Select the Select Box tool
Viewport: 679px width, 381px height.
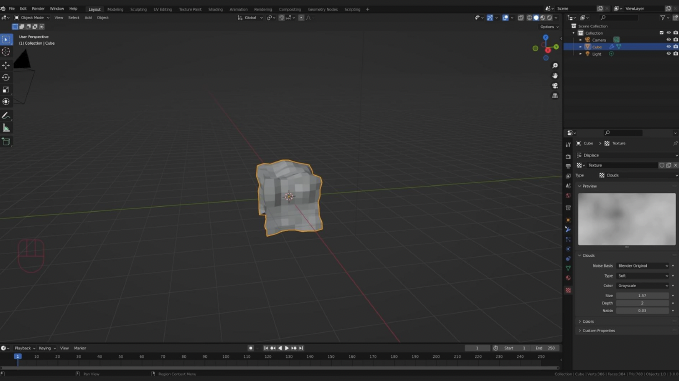click(6, 39)
